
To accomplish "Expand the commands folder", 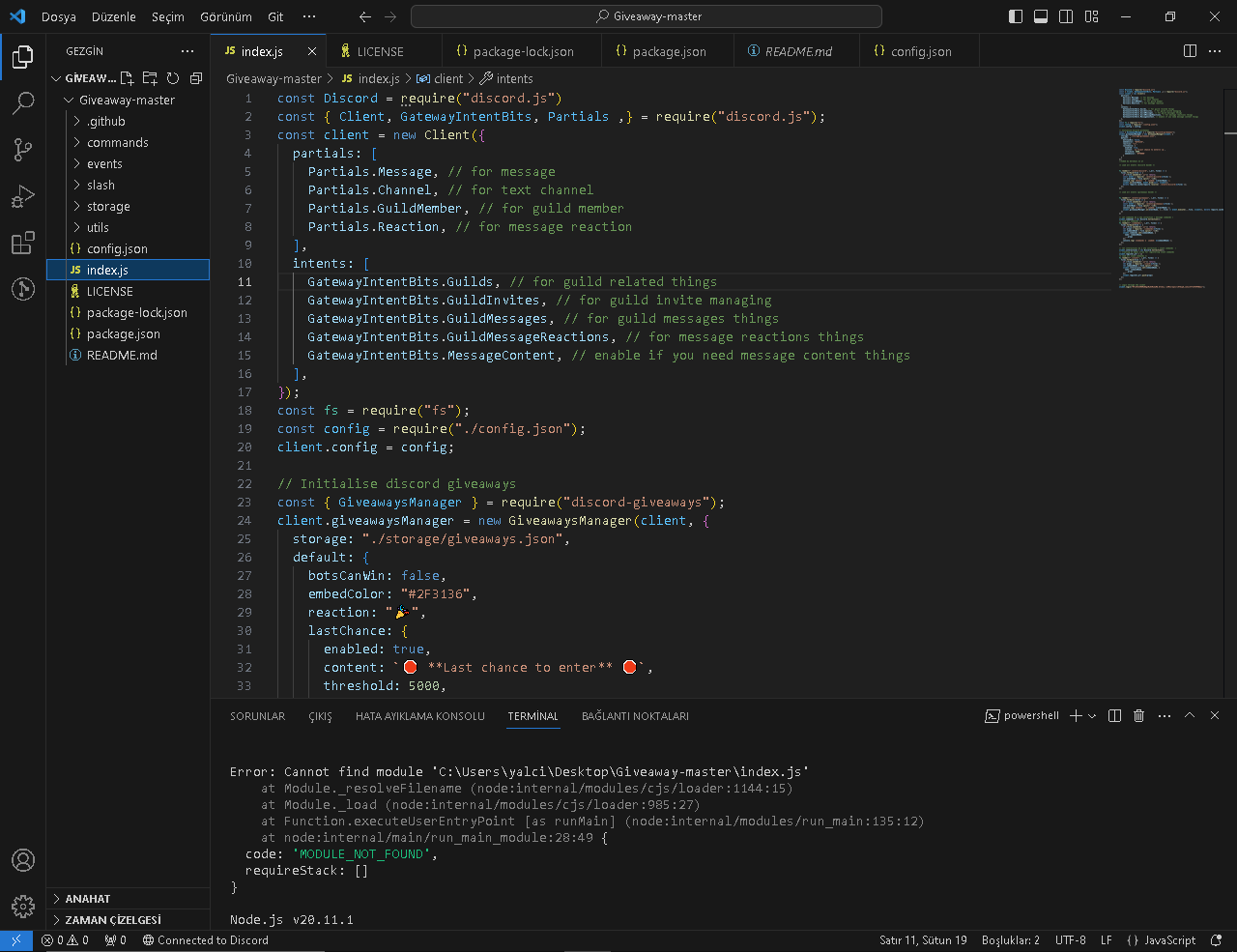I will [117, 142].
